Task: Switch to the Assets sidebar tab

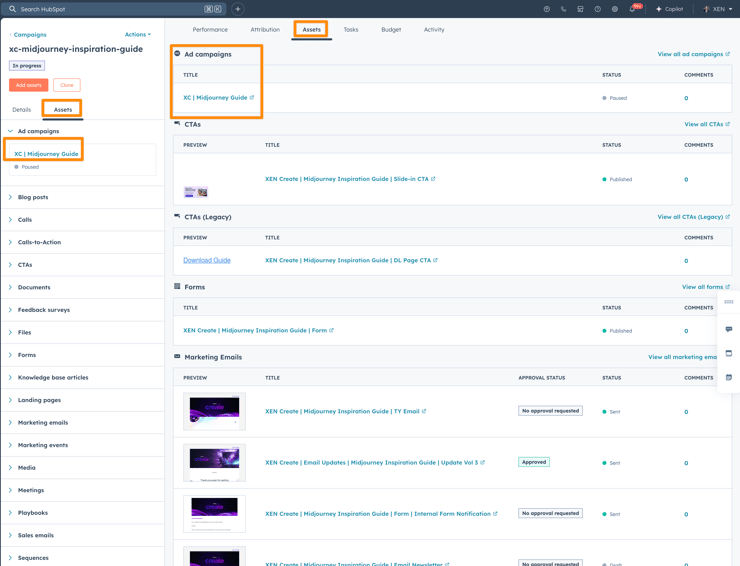Action: click(63, 110)
